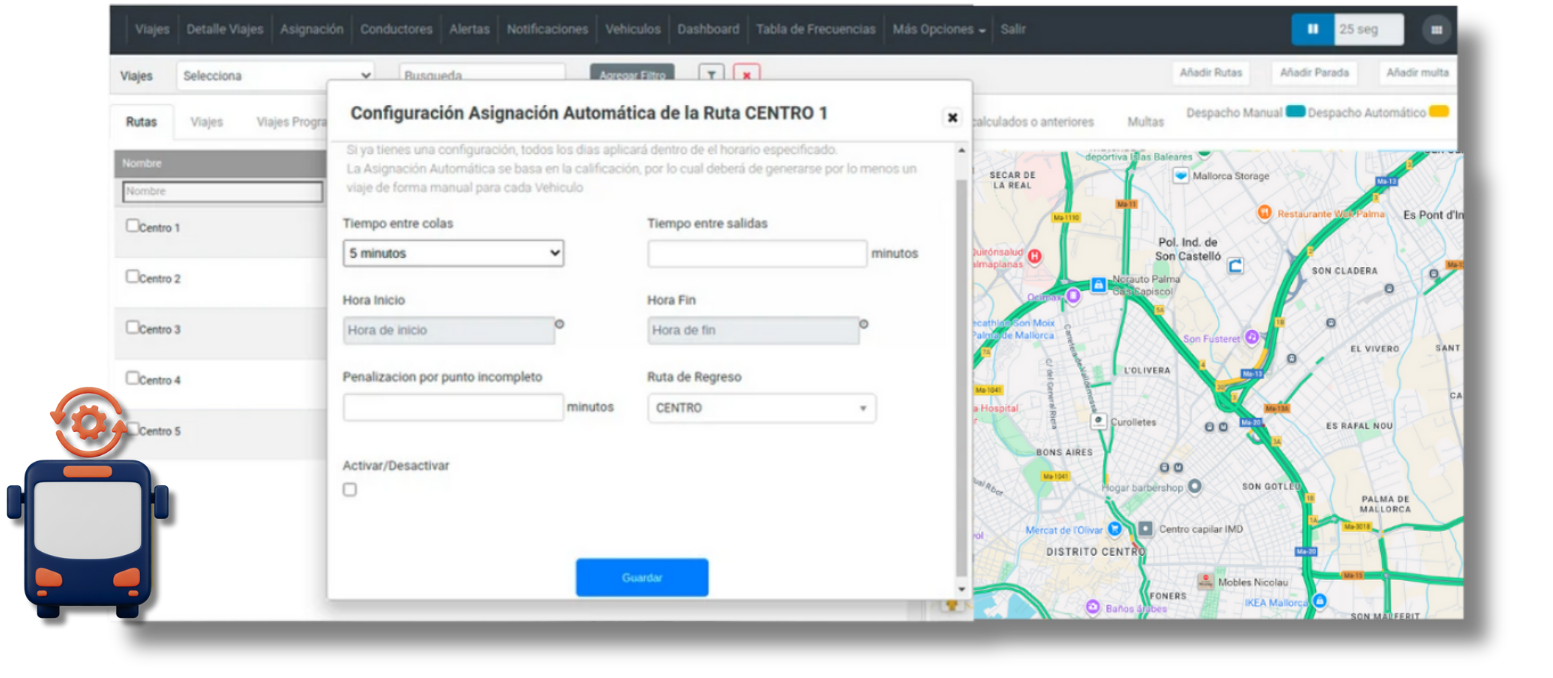Pause the 25 second auto-refresh

pos(1313,29)
